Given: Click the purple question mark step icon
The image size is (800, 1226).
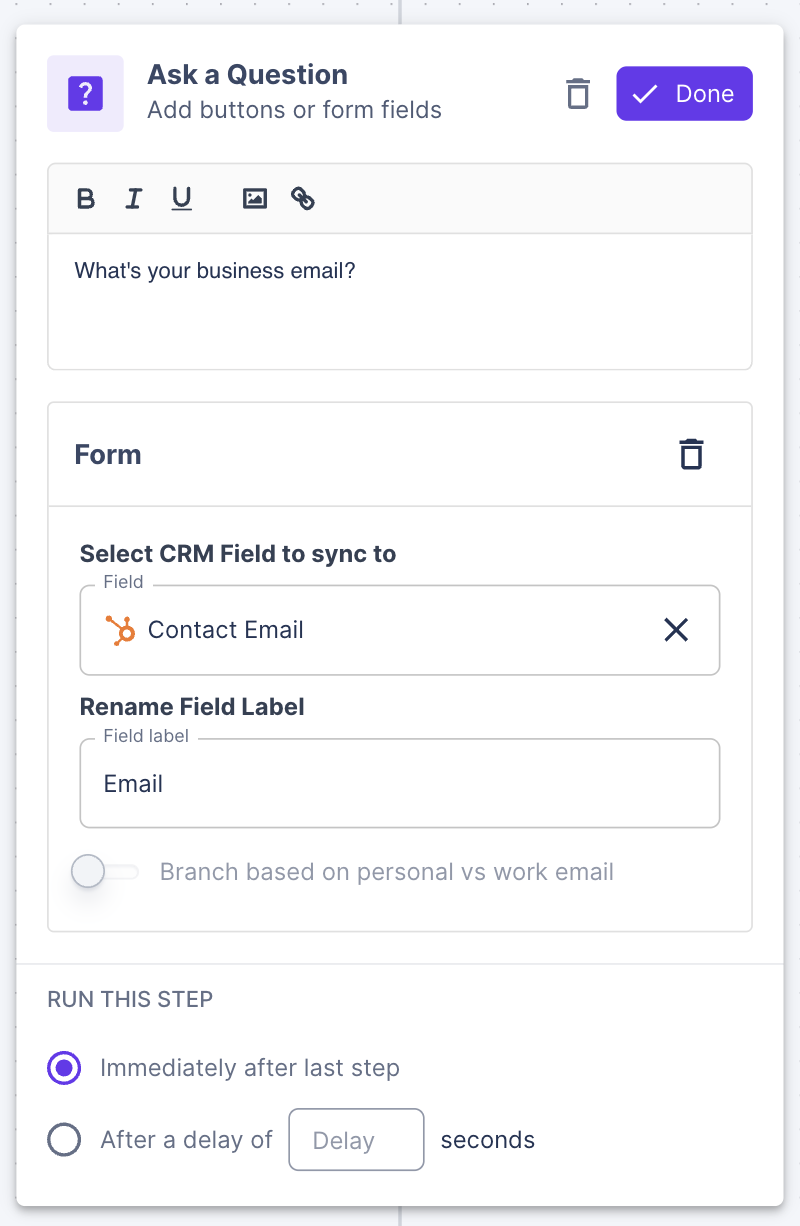Looking at the screenshot, I should 85,94.
